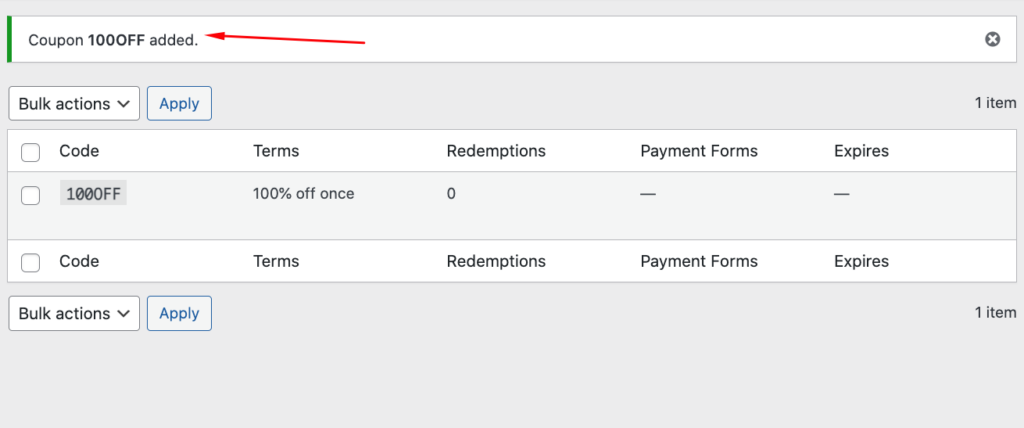Open the 100OFF coupon code in the row
The image size is (1024, 428).
94,194
